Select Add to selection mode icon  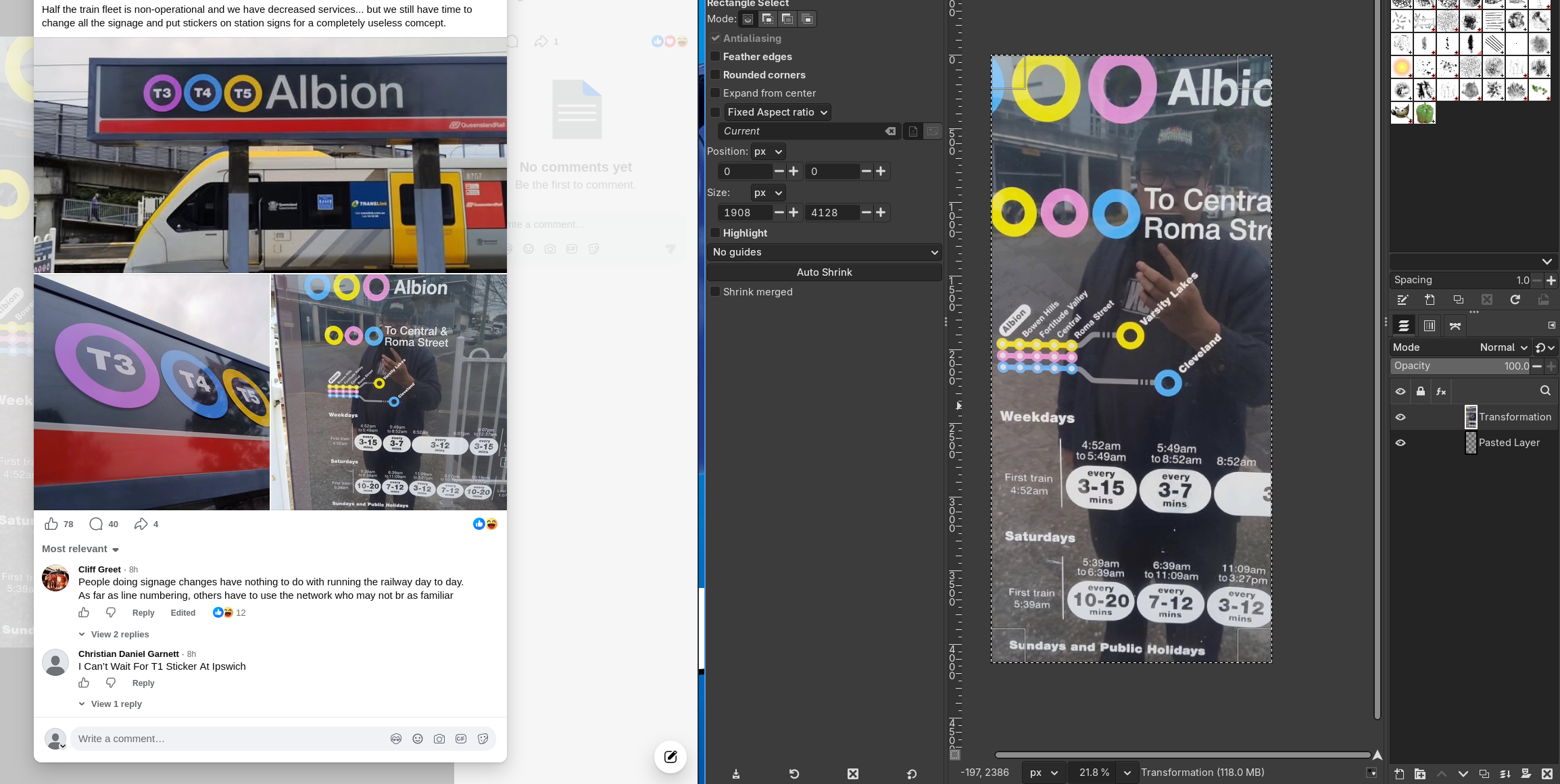coord(768,19)
